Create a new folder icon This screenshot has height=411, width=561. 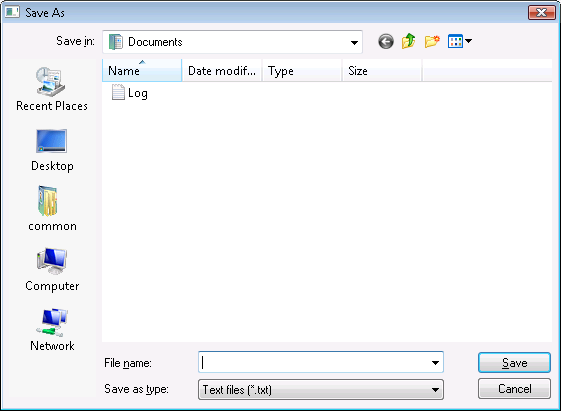[x=432, y=41]
